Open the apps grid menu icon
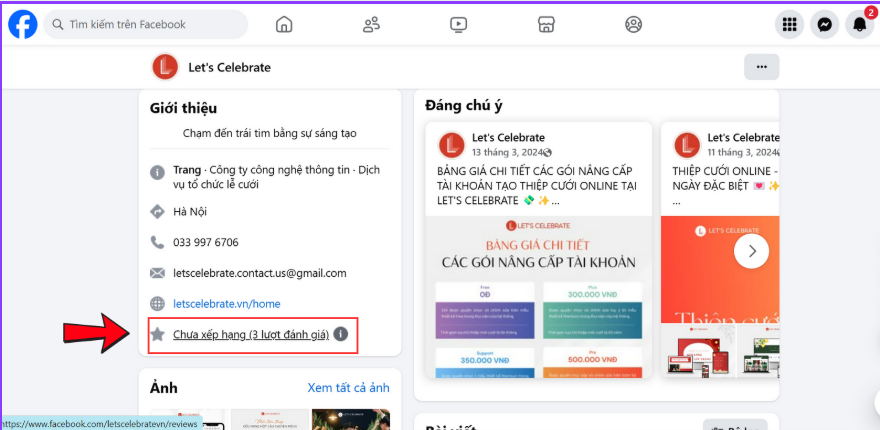This screenshot has height=430, width=880. (790, 25)
